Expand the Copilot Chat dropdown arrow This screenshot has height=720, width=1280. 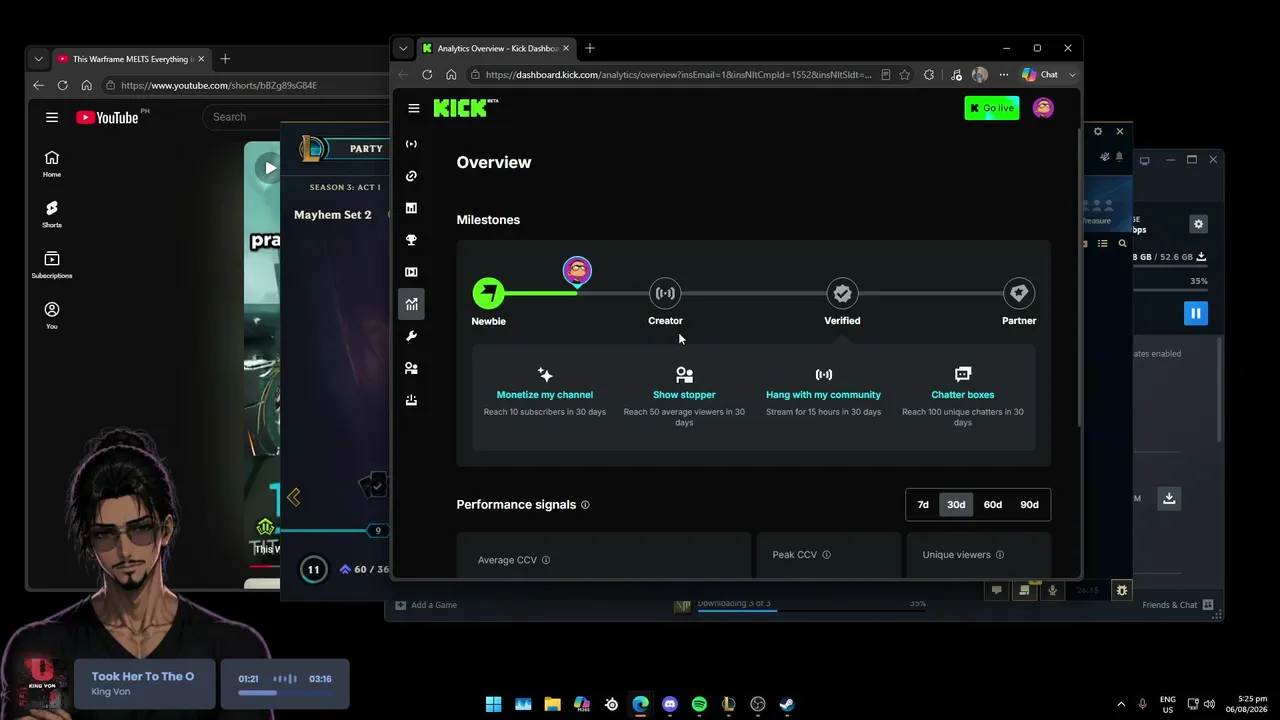tap(1072, 75)
